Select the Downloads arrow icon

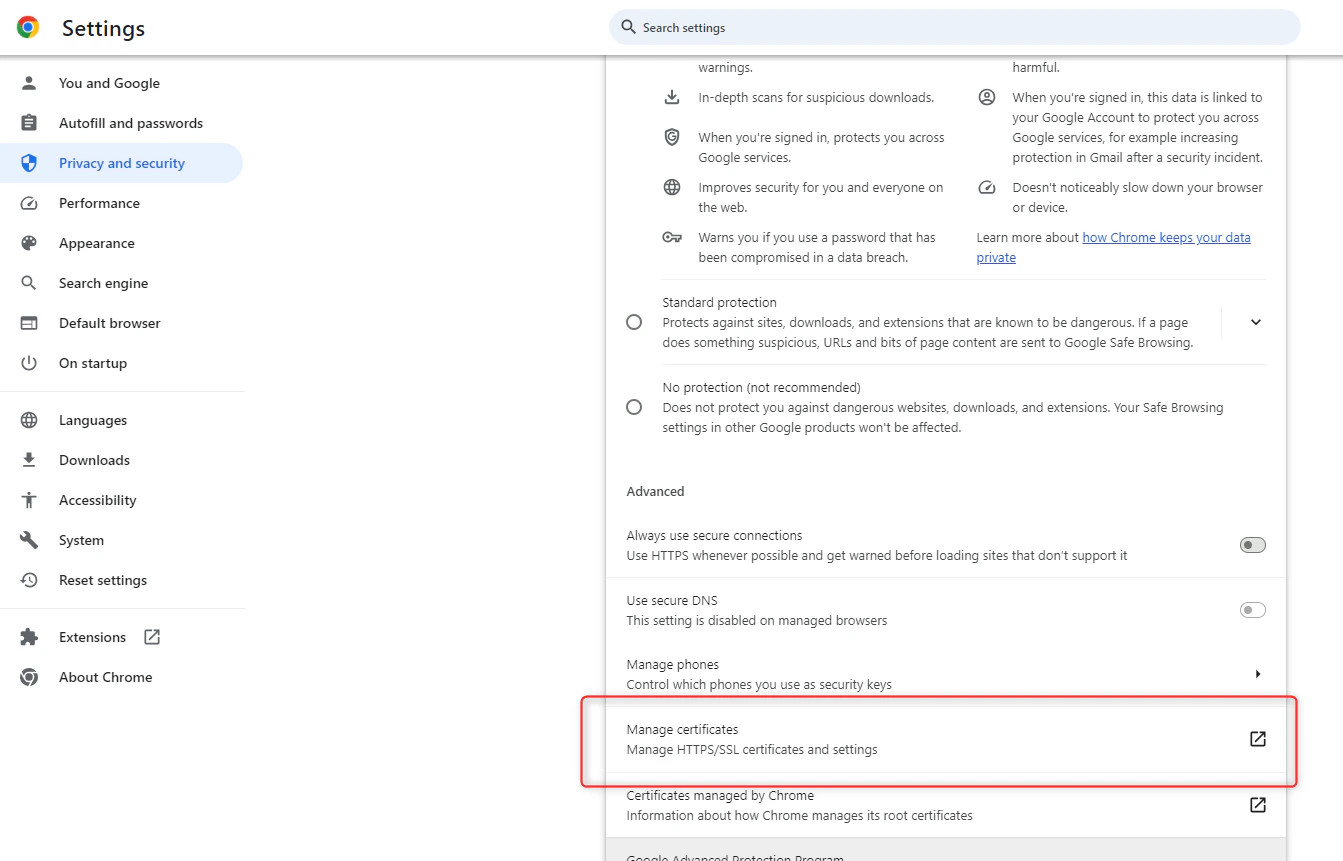pos(28,460)
